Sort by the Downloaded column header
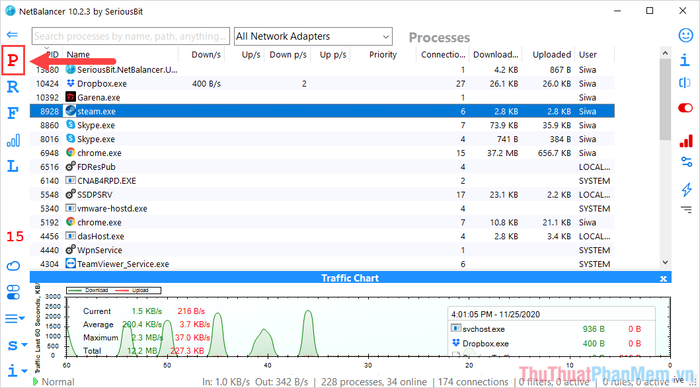700x388 pixels. point(496,54)
